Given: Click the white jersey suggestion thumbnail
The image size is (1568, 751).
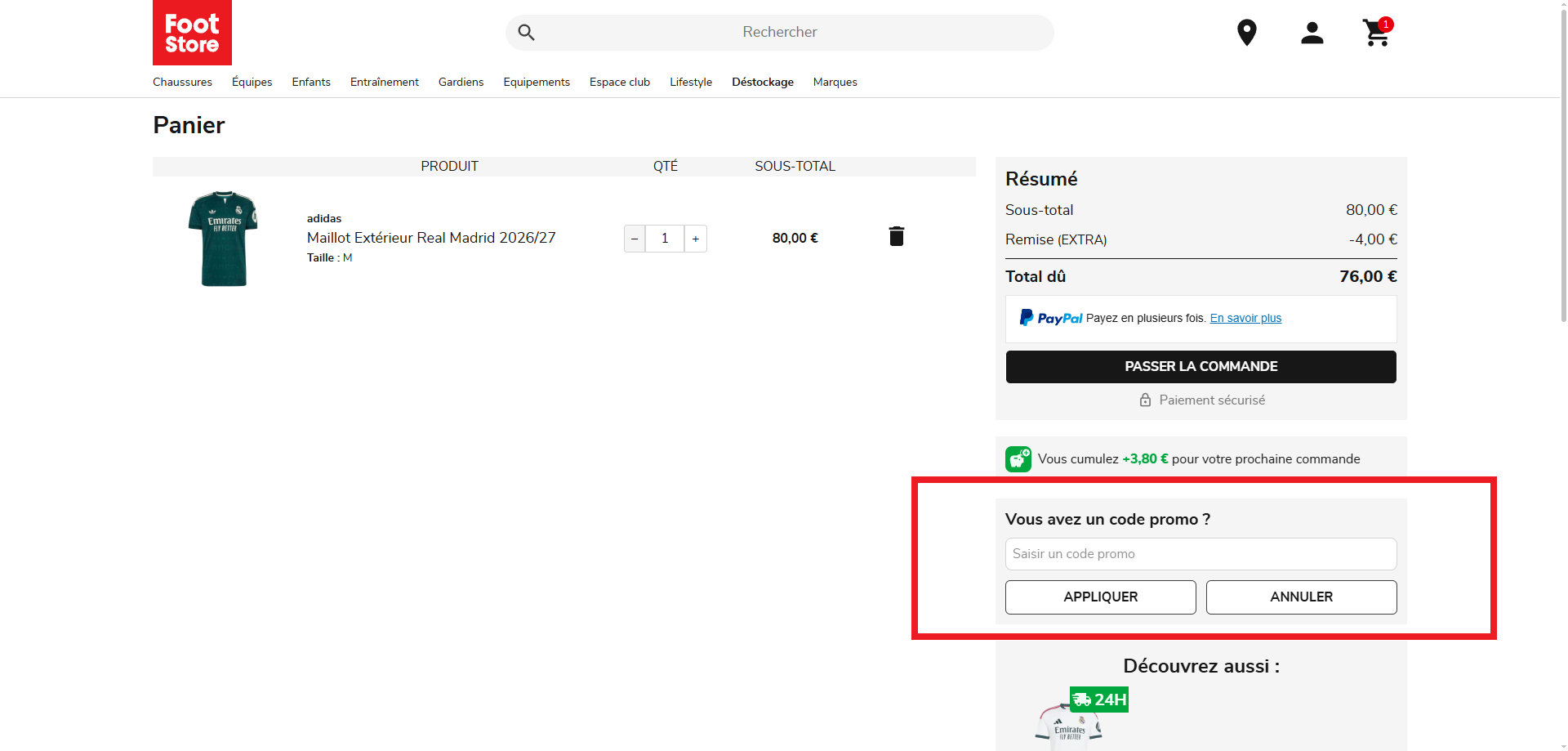Looking at the screenshot, I should (1069, 725).
